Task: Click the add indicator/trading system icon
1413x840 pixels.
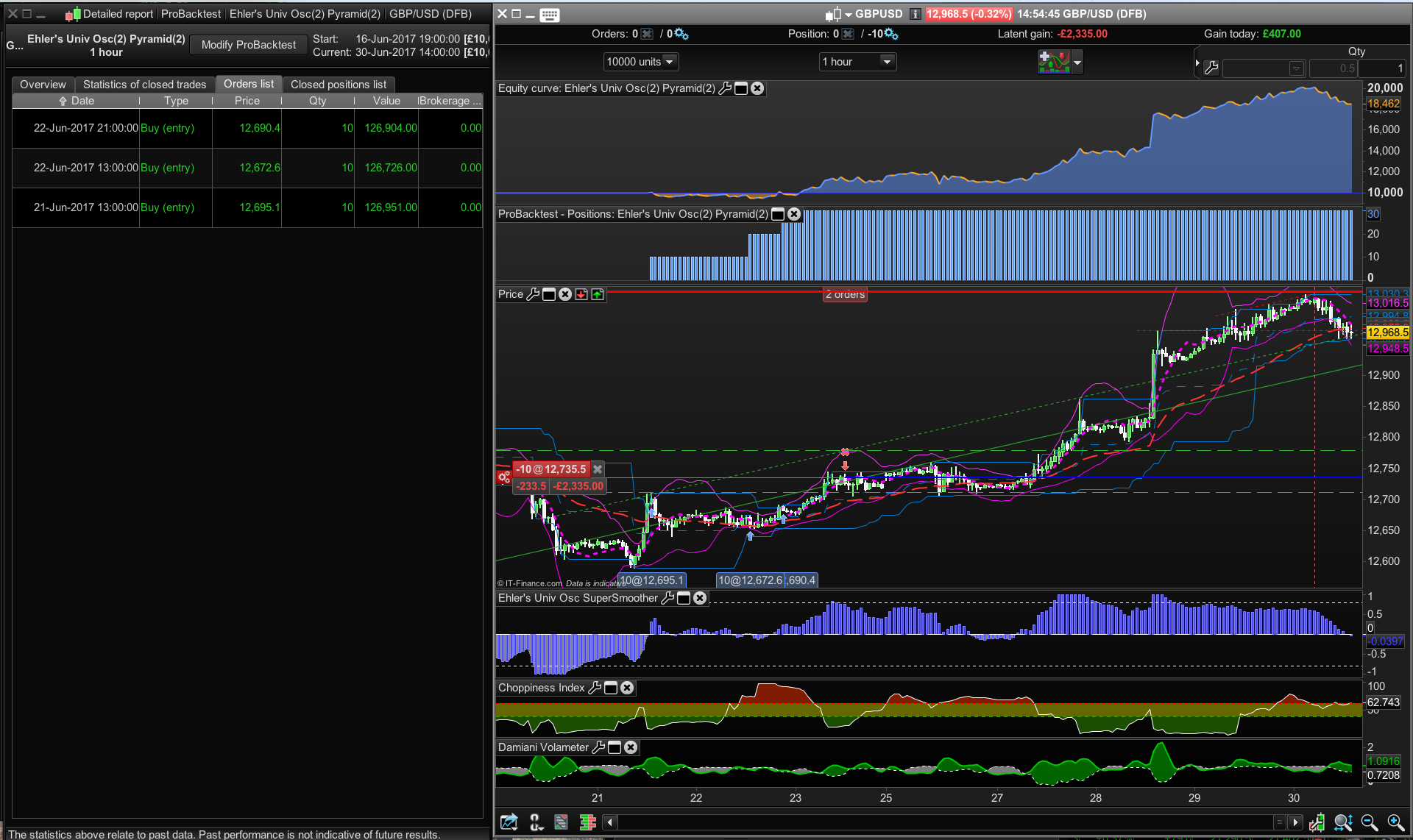Action: pyautogui.click(x=1054, y=62)
